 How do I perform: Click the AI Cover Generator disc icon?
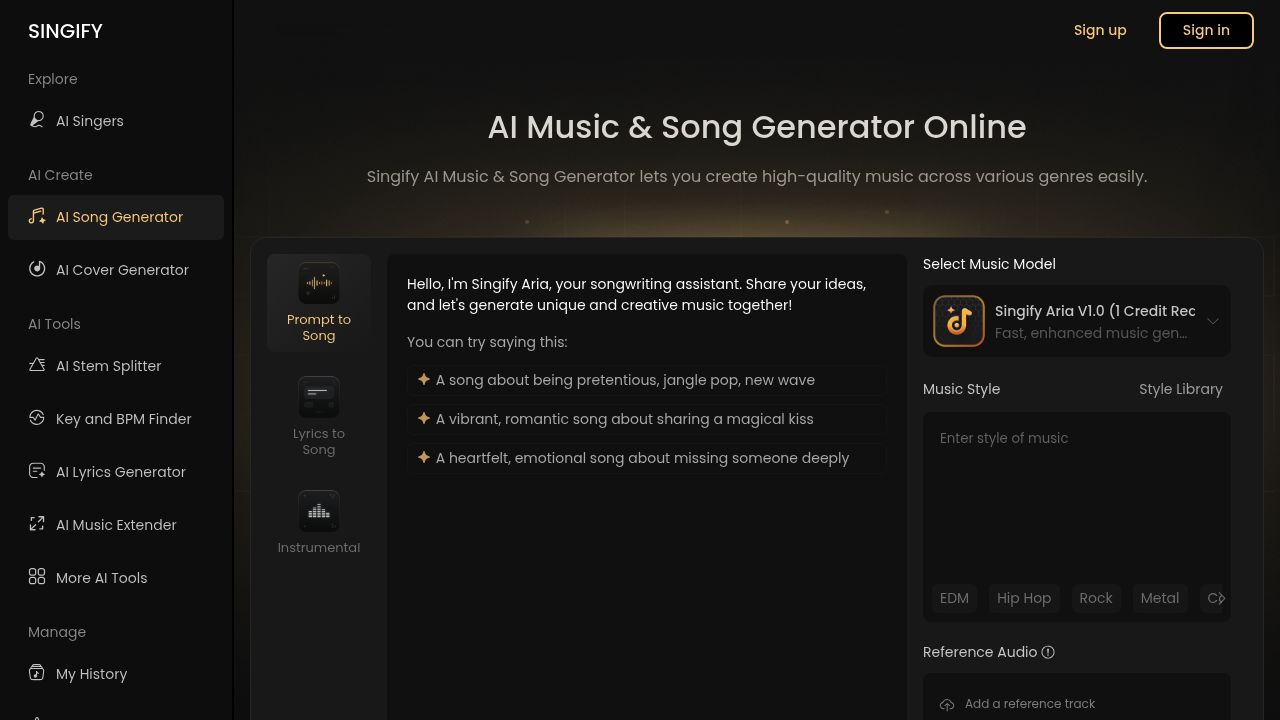pos(37,269)
